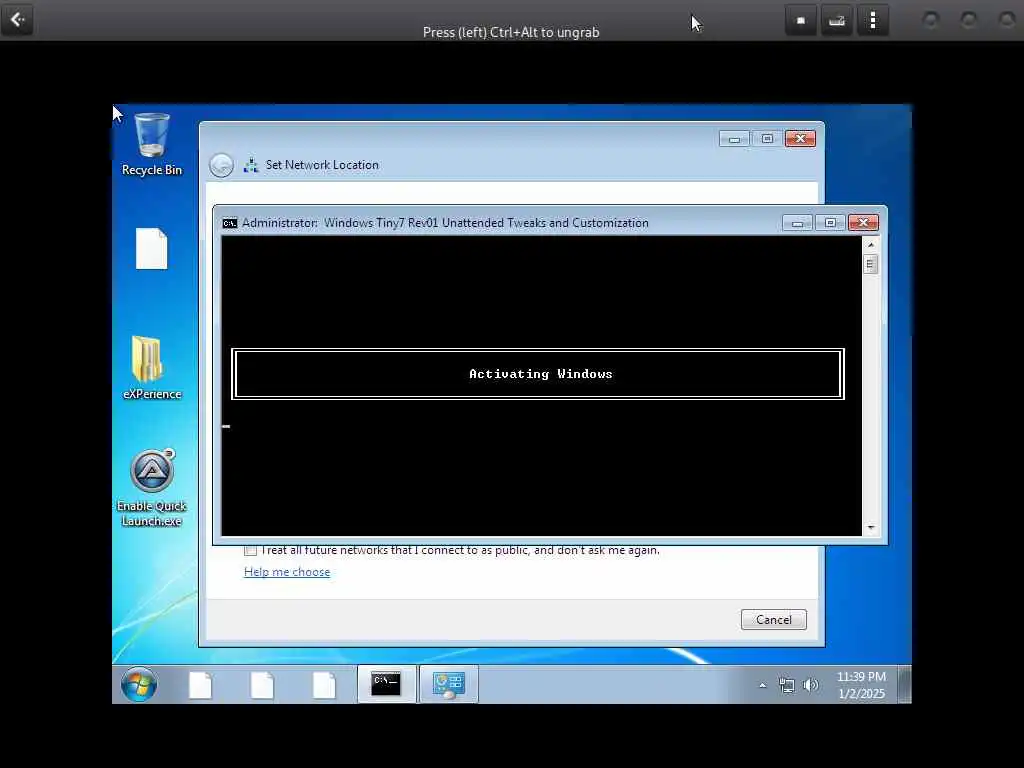Open the Help me choose link

tap(287, 571)
